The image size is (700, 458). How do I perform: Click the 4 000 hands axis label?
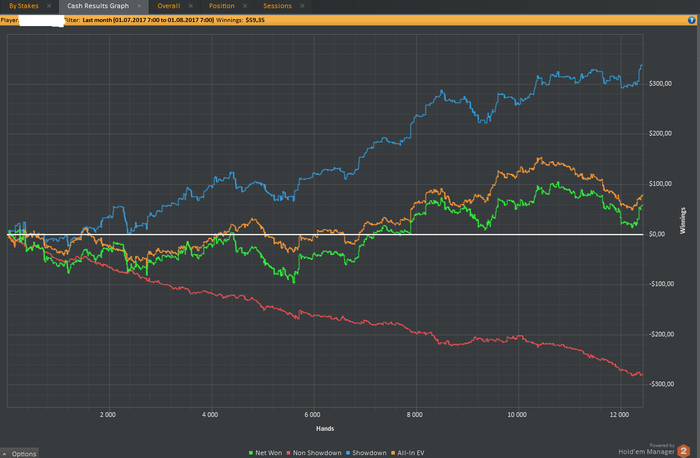click(x=210, y=415)
